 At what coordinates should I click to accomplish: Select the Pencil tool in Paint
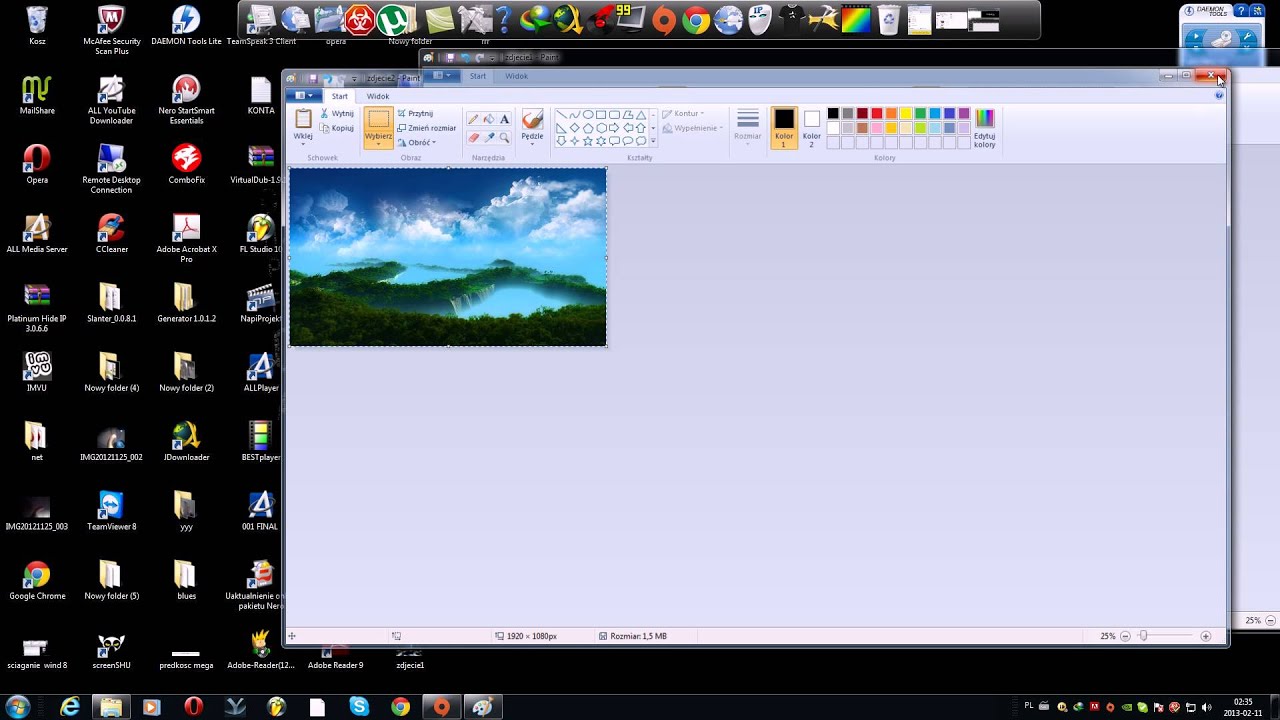tap(473, 119)
